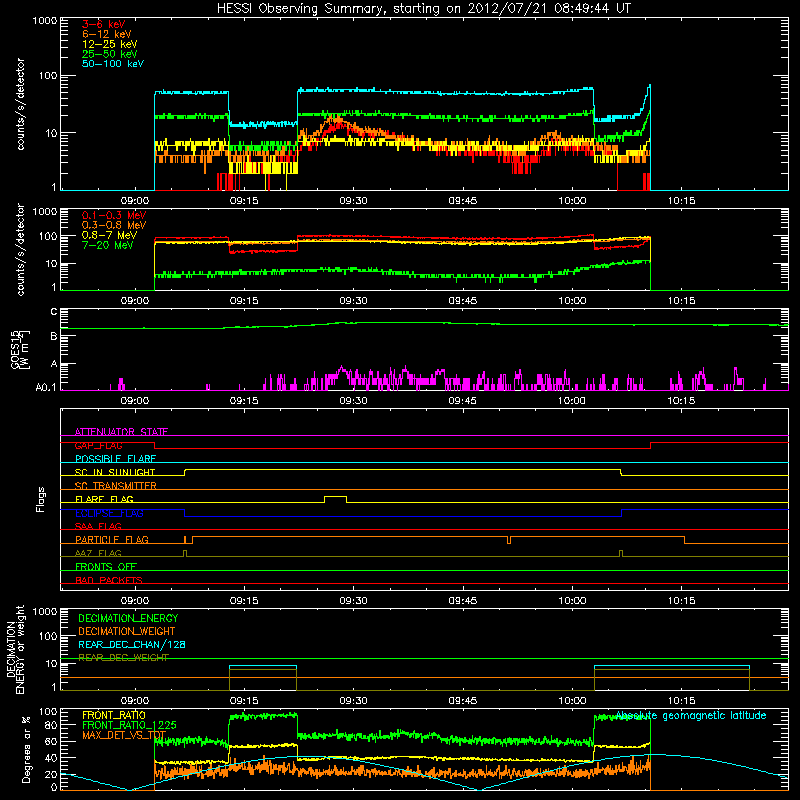
Task: Click the 10:00 tick label under decimation plot
Action: (x=572, y=701)
